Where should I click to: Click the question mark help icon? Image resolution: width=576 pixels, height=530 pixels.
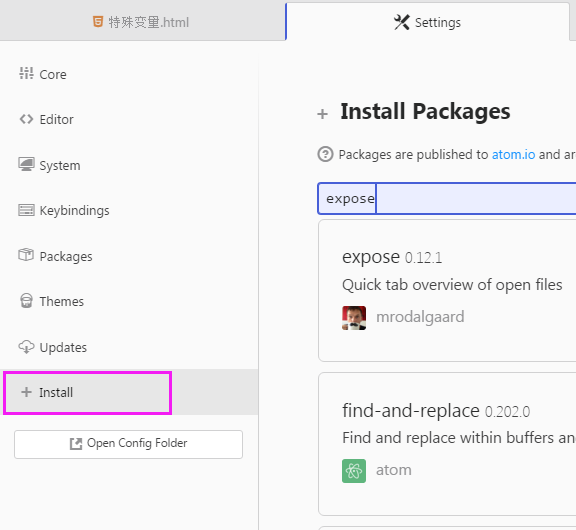coord(325,154)
